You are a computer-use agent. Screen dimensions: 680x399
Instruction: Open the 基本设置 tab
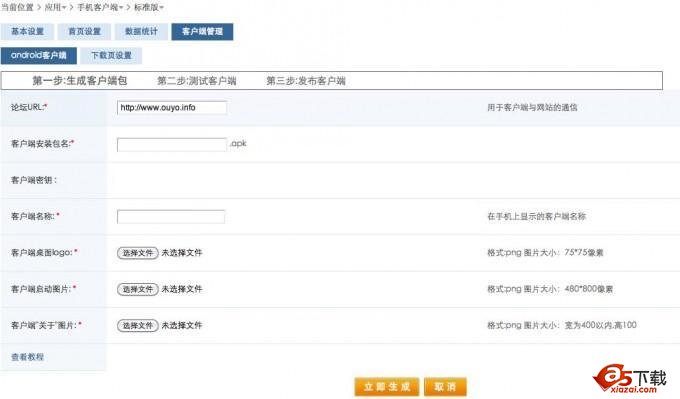pos(27,32)
